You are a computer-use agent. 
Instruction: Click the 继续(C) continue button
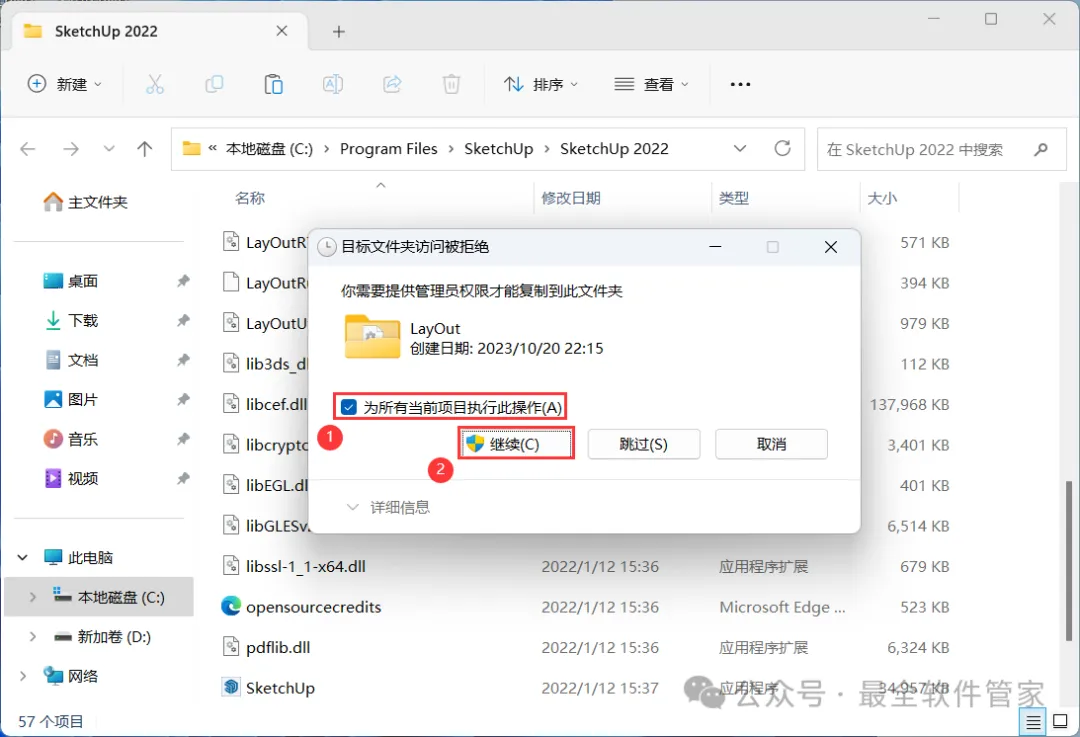[515, 444]
